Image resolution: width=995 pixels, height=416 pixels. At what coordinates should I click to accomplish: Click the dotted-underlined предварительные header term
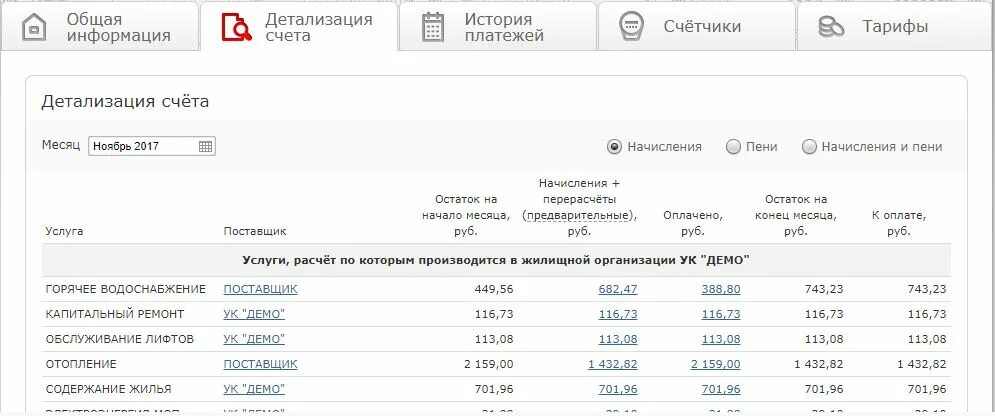pos(579,216)
